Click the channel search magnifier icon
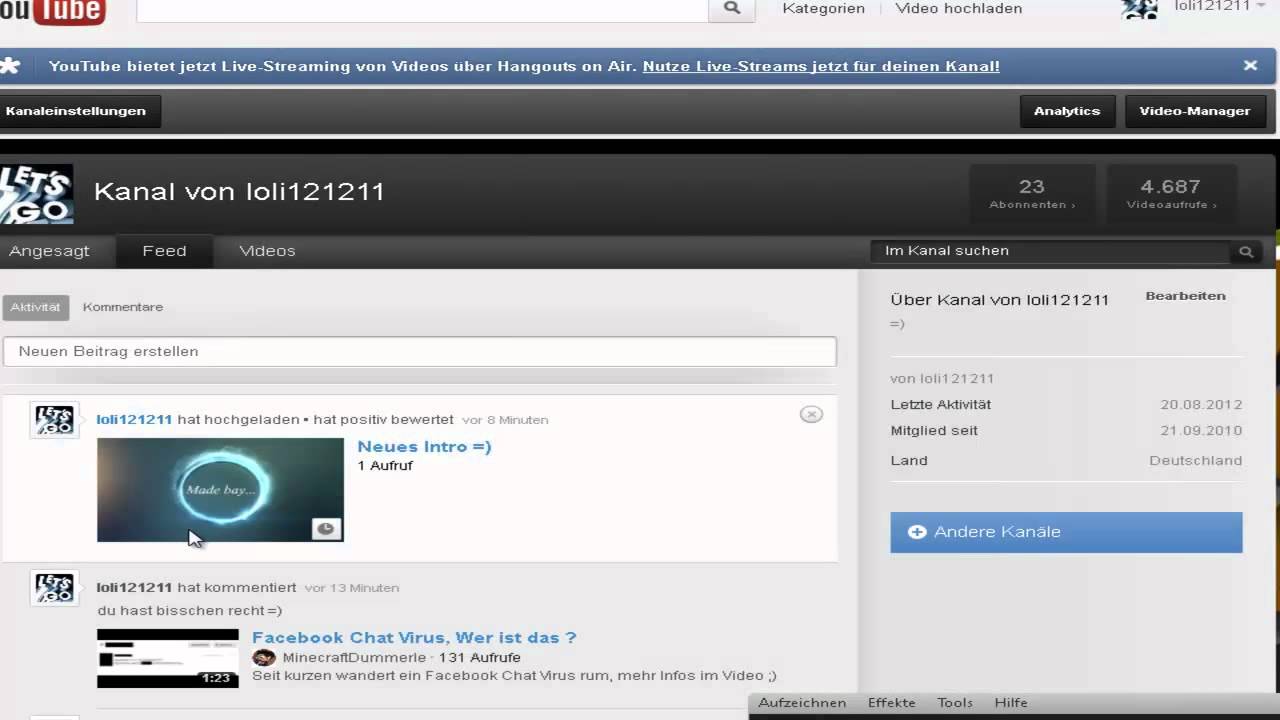The height and width of the screenshot is (720, 1280). tap(1246, 252)
